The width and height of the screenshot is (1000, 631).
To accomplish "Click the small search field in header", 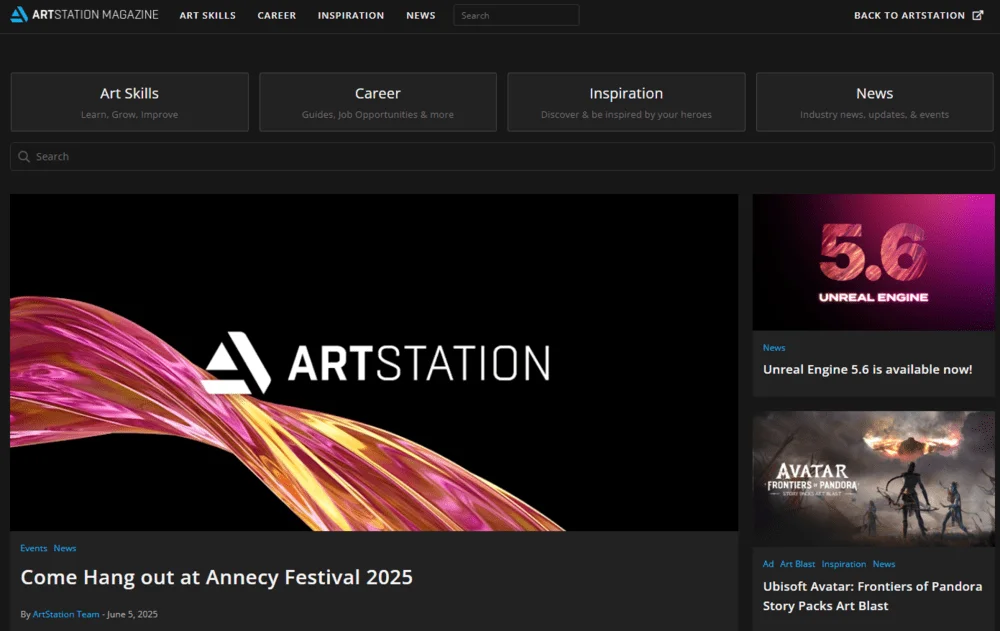I will 515,15.
